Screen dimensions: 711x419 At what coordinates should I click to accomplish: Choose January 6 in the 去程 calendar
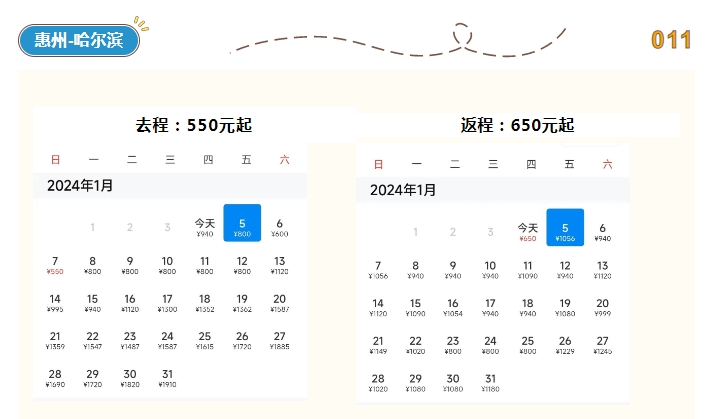click(x=279, y=227)
